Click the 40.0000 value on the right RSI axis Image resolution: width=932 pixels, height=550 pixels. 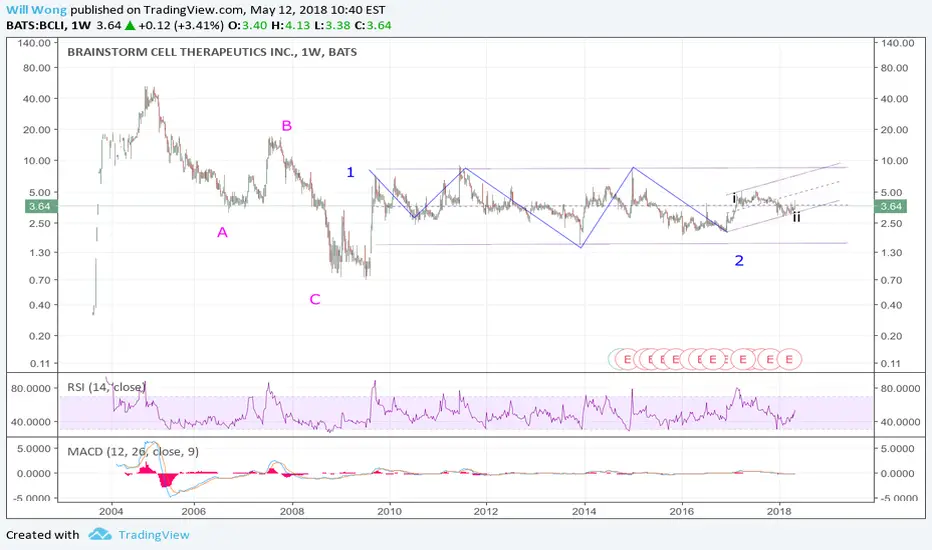[x=898, y=422]
